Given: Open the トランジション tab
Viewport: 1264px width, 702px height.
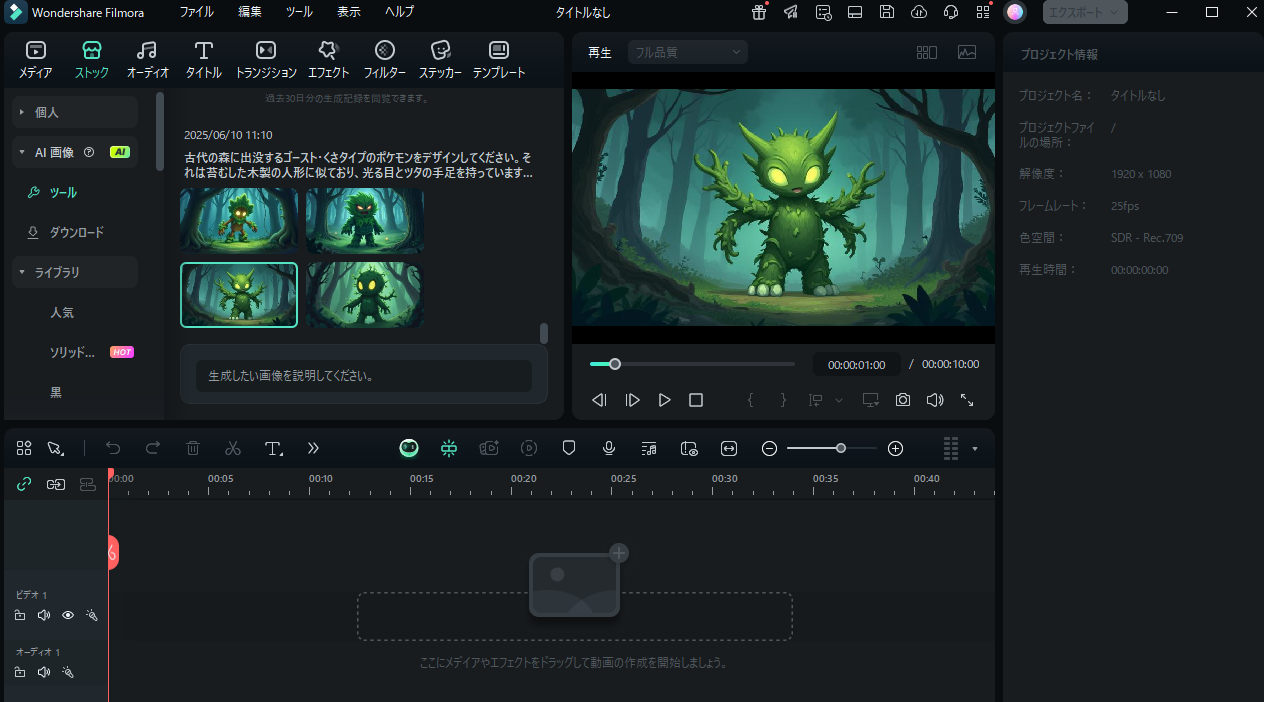Looking at the screenshot, I should 266,60.
